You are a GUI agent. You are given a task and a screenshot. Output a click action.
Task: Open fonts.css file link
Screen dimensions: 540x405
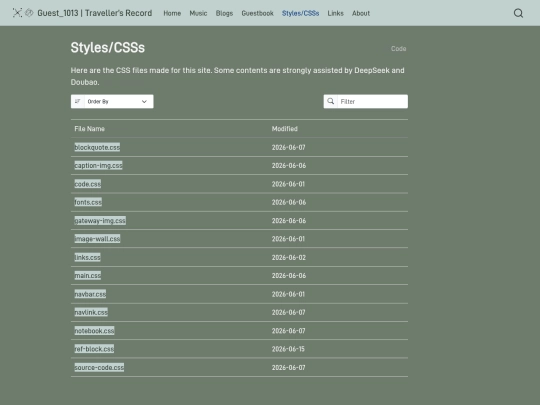click(x=88, y=202)
